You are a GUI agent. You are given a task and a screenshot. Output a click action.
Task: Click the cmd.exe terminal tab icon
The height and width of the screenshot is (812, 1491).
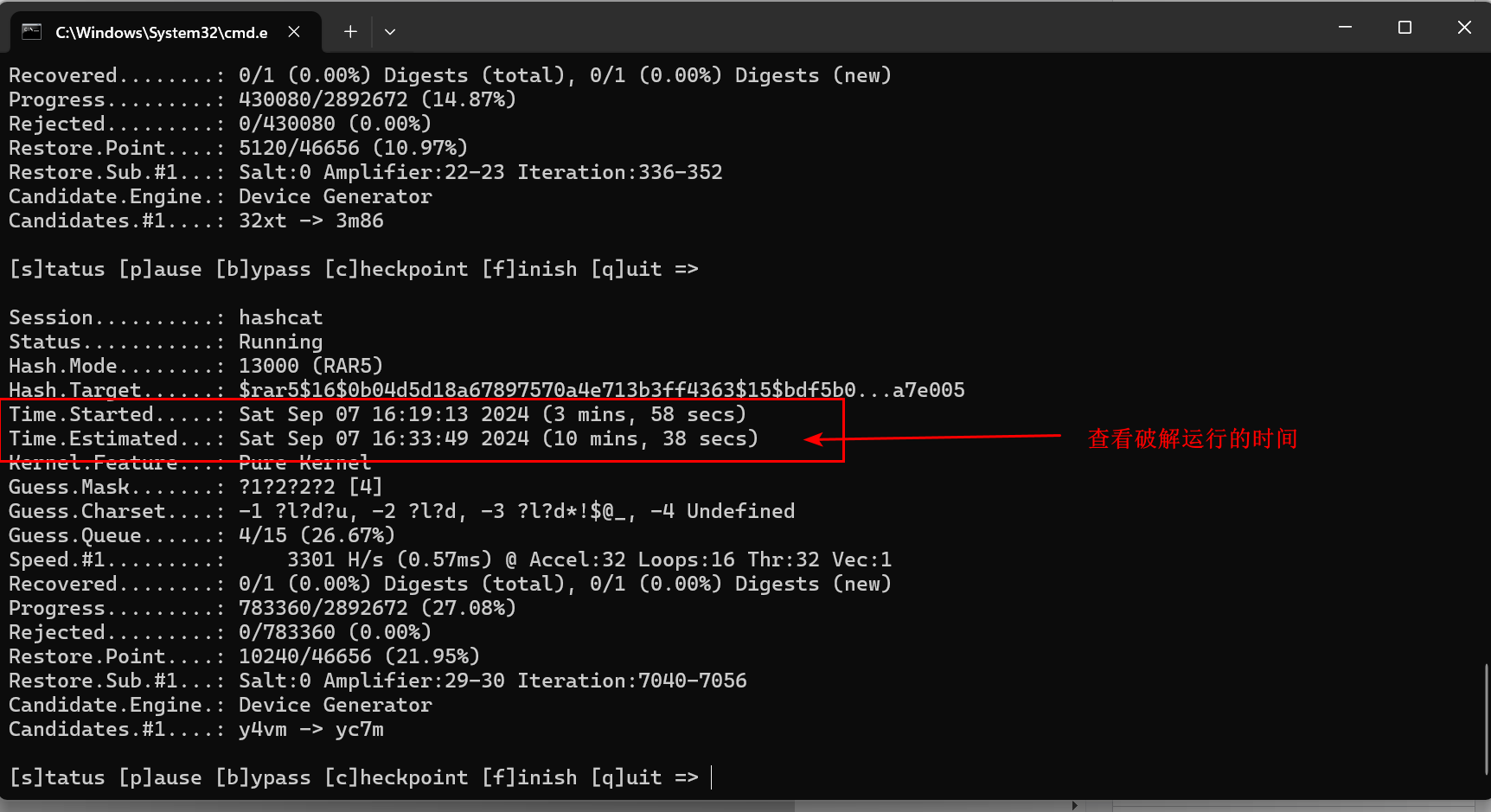point(32,32)
